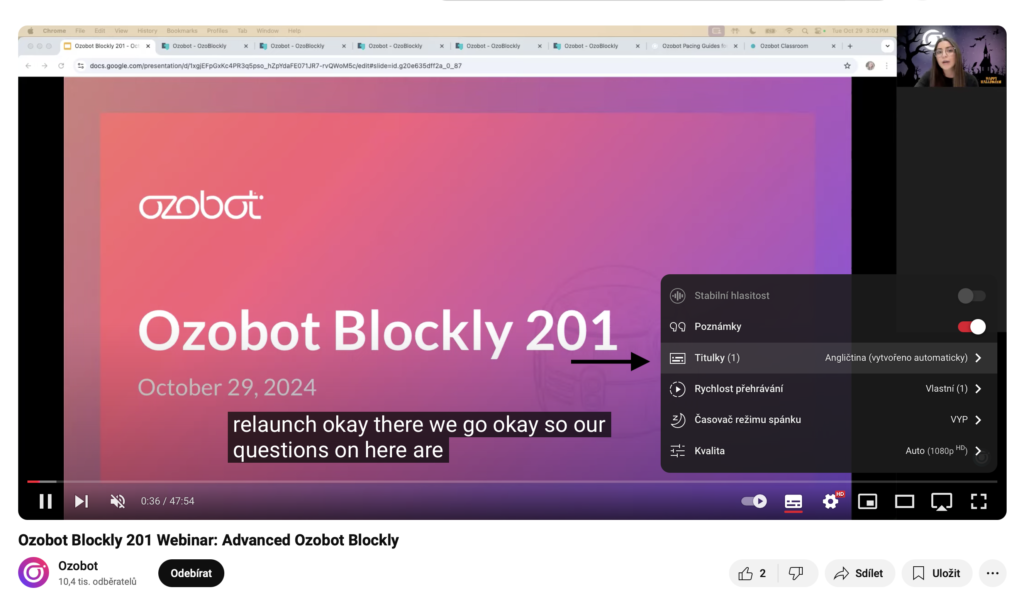Go to the Ozobot channel name link
Screen dimensions: 1024x596
click(78, 566)
